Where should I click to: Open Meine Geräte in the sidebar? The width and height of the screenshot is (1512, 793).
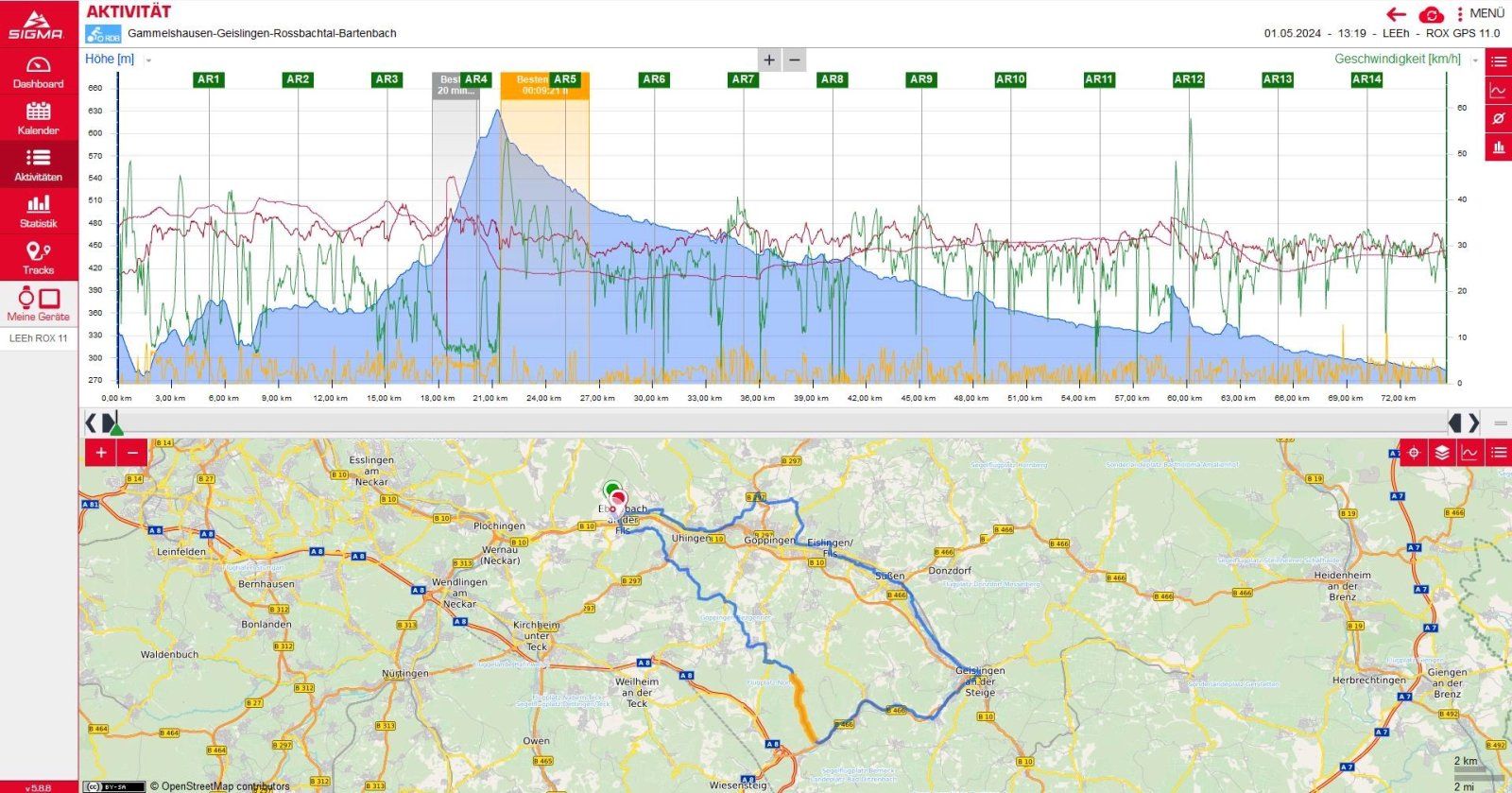pyautogui.click(x=38, y=304)
